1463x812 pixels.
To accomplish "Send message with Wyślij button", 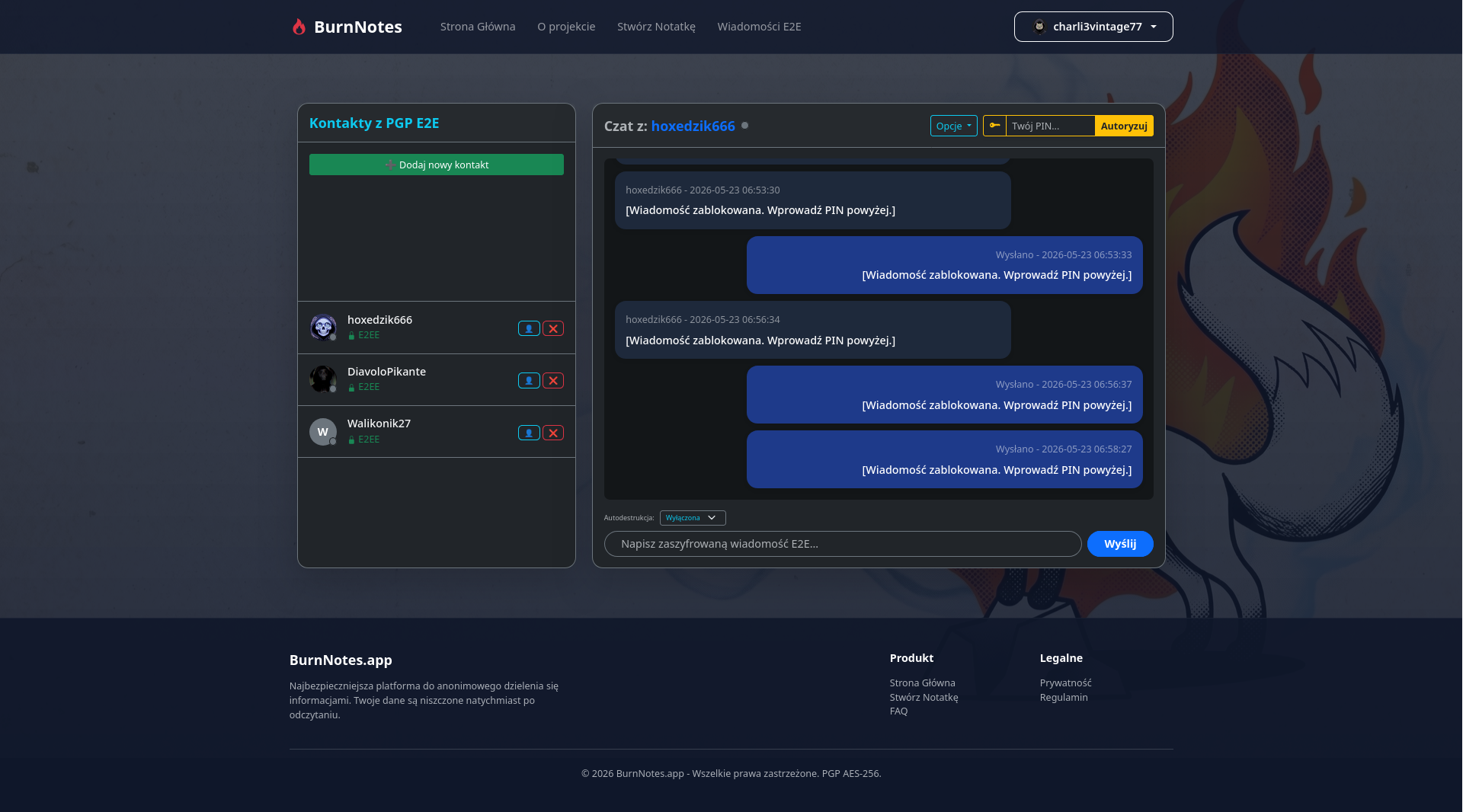I will coord(1120,544).
